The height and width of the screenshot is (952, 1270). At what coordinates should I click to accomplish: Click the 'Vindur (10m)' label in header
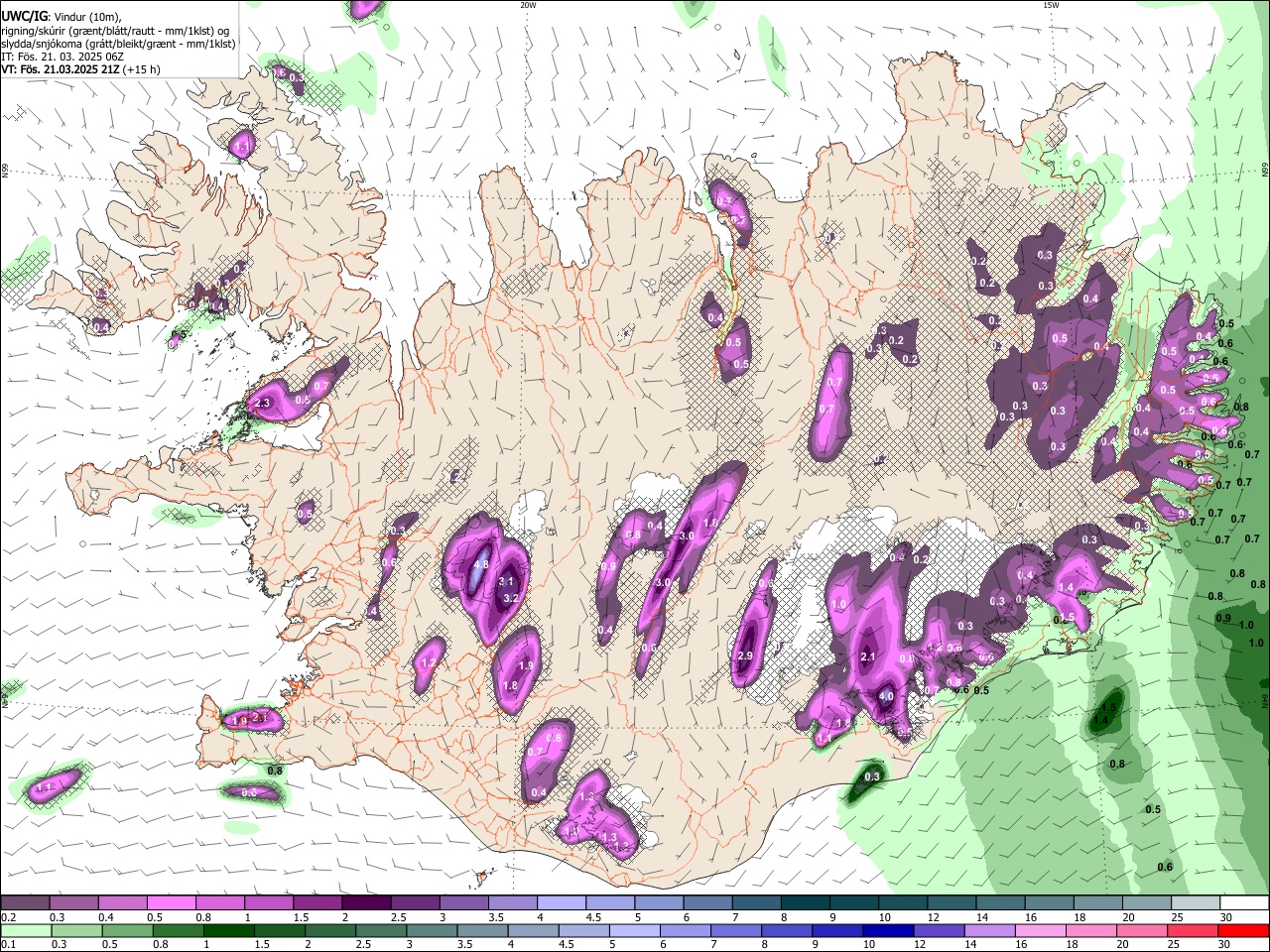(86, 17)
